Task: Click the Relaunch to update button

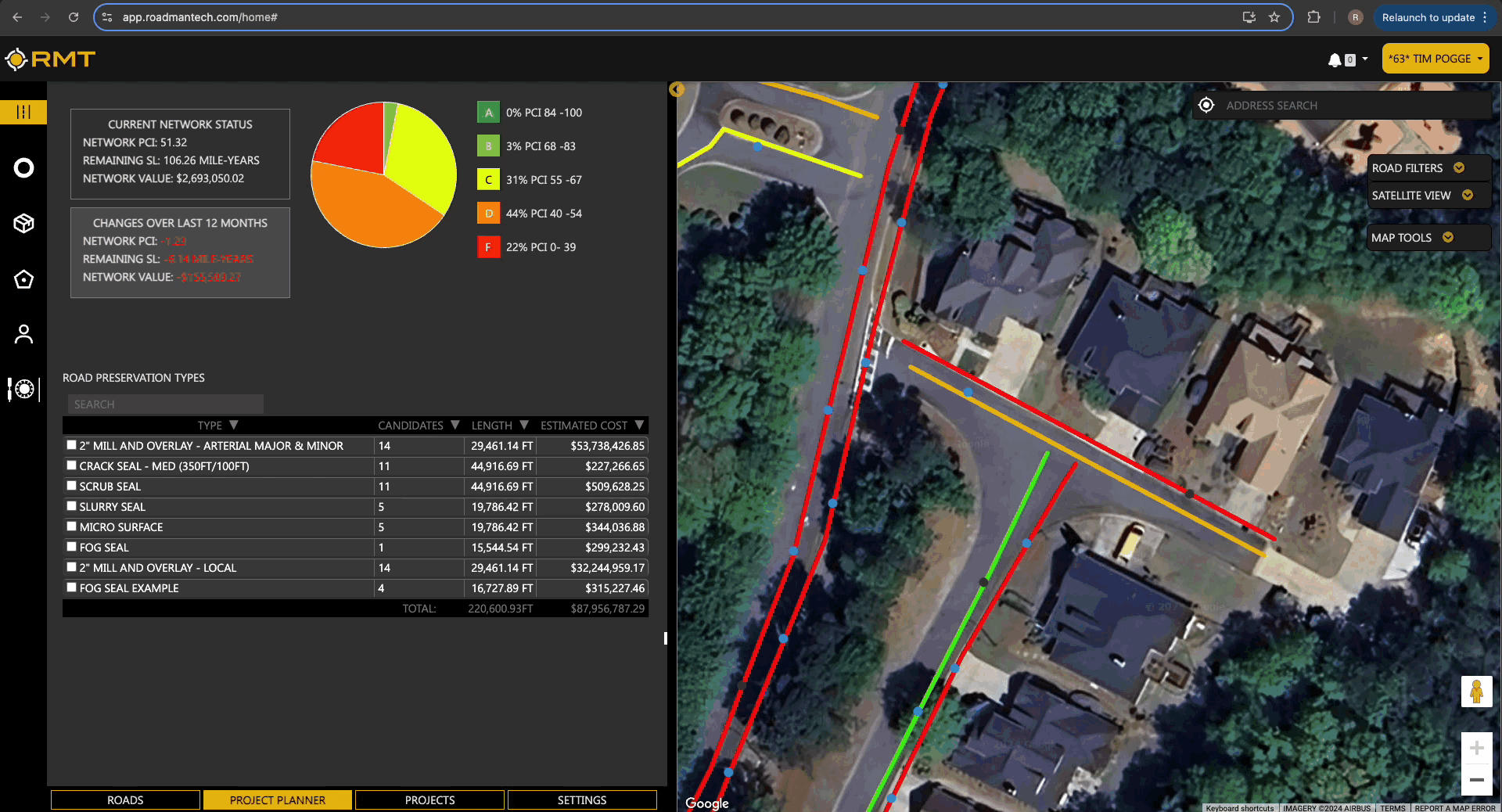Action: [x=1428, y=17]
